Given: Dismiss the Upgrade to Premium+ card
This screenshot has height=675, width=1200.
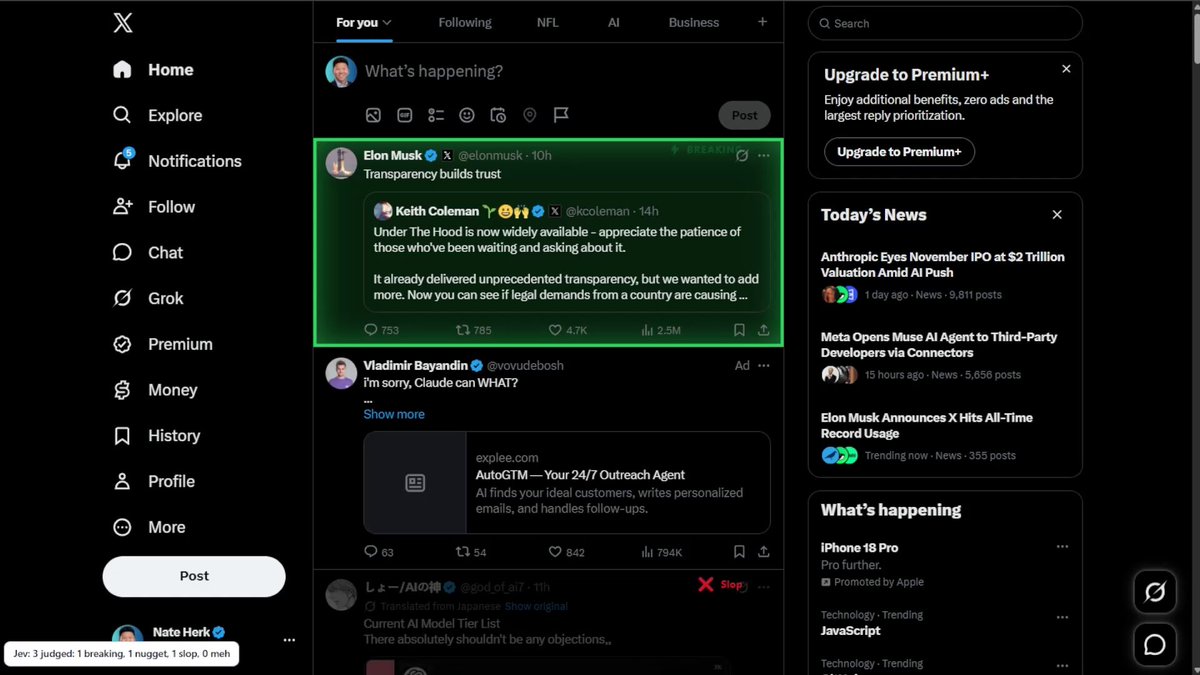Looking at the screenshot, I should 1066,69.
